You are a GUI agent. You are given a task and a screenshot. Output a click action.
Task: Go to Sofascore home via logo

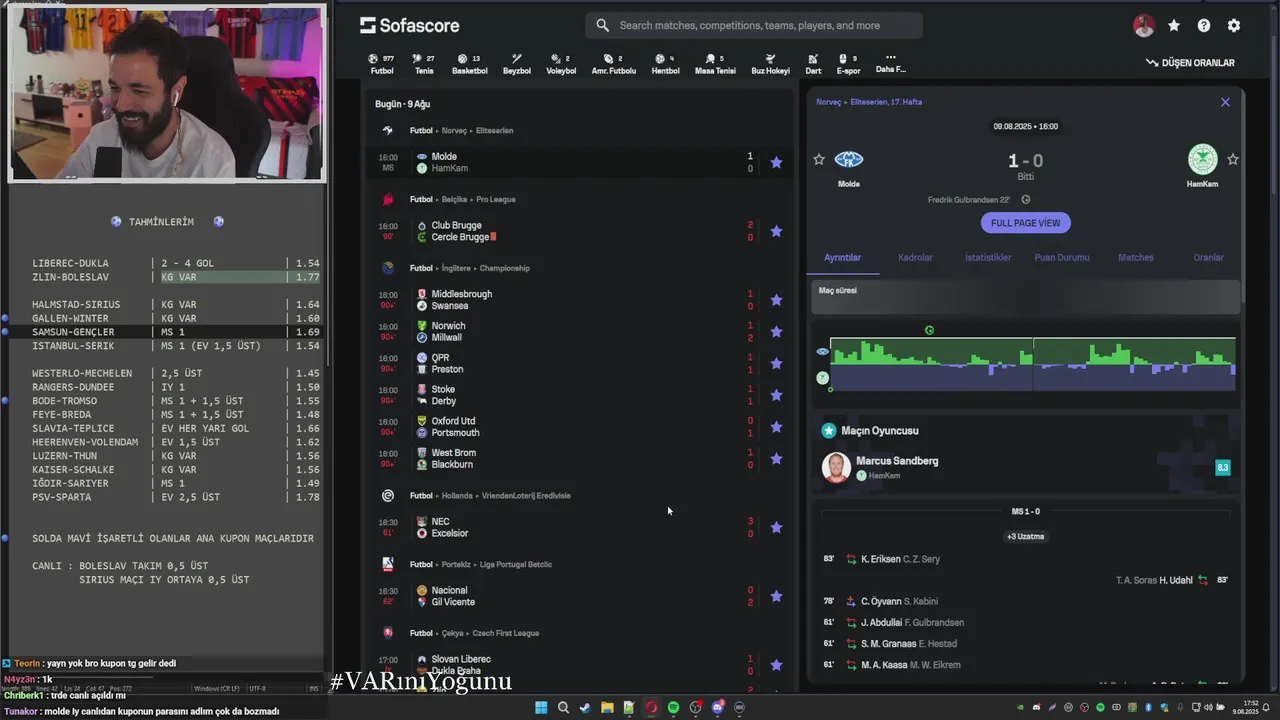click(410, 25)
